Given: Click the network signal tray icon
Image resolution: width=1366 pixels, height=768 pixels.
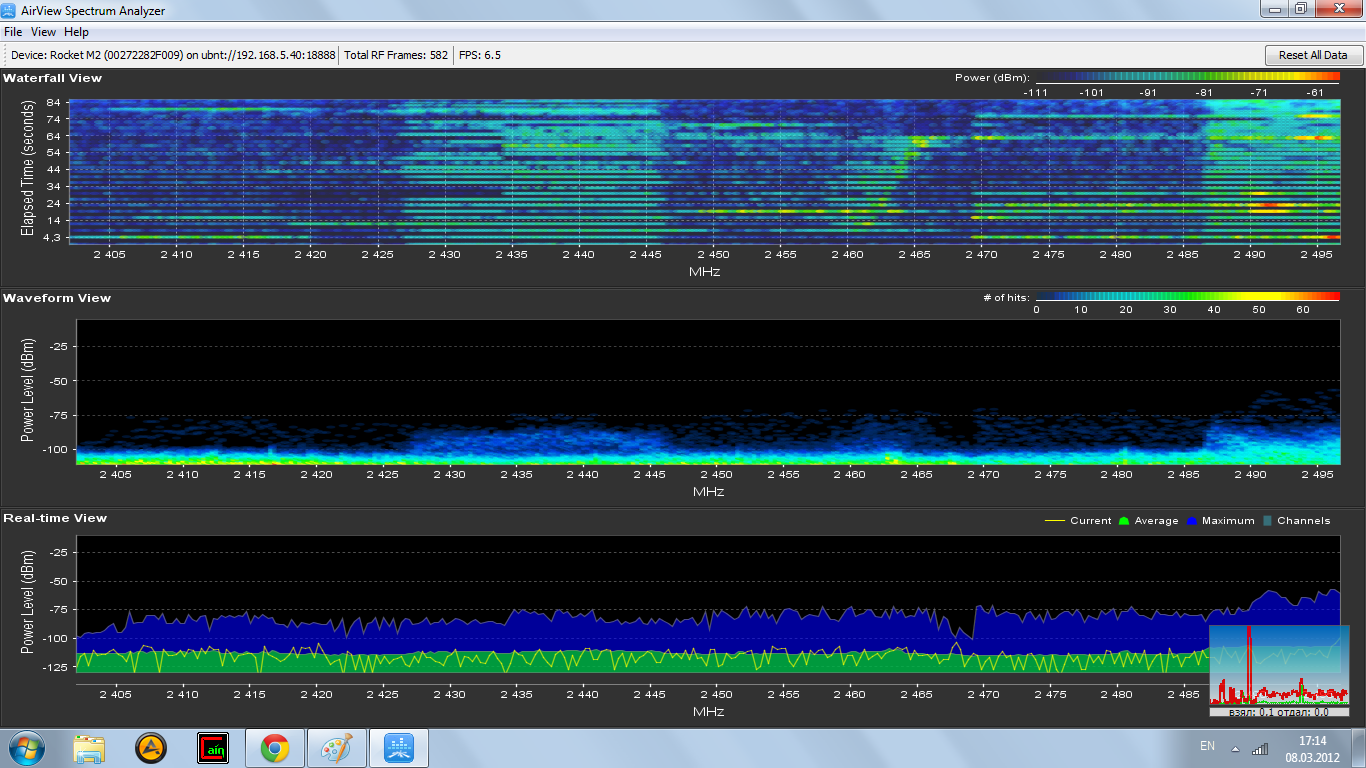Looking at the screenshot, I should point(1260,747).
